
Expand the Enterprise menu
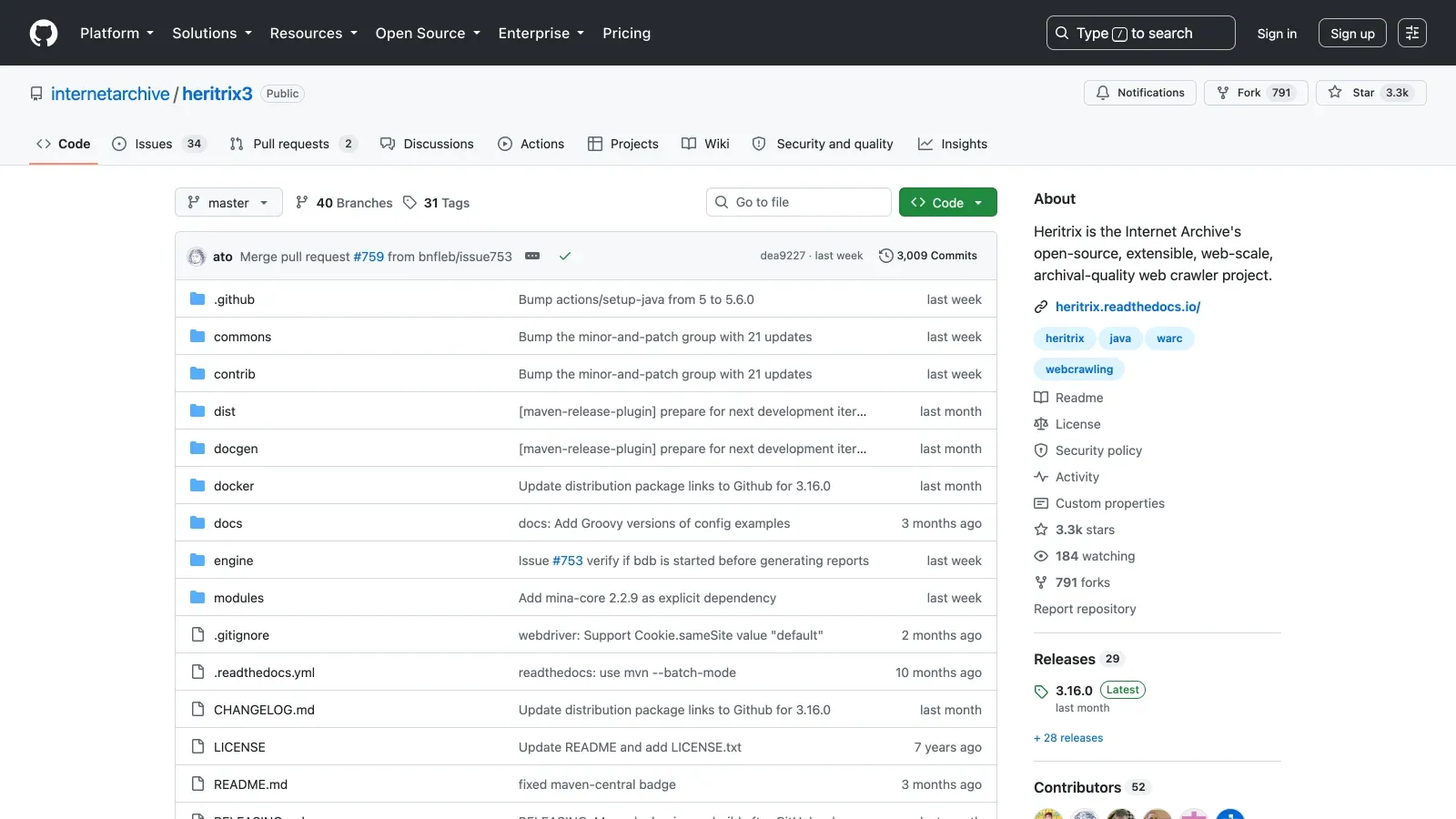[541, 33]
